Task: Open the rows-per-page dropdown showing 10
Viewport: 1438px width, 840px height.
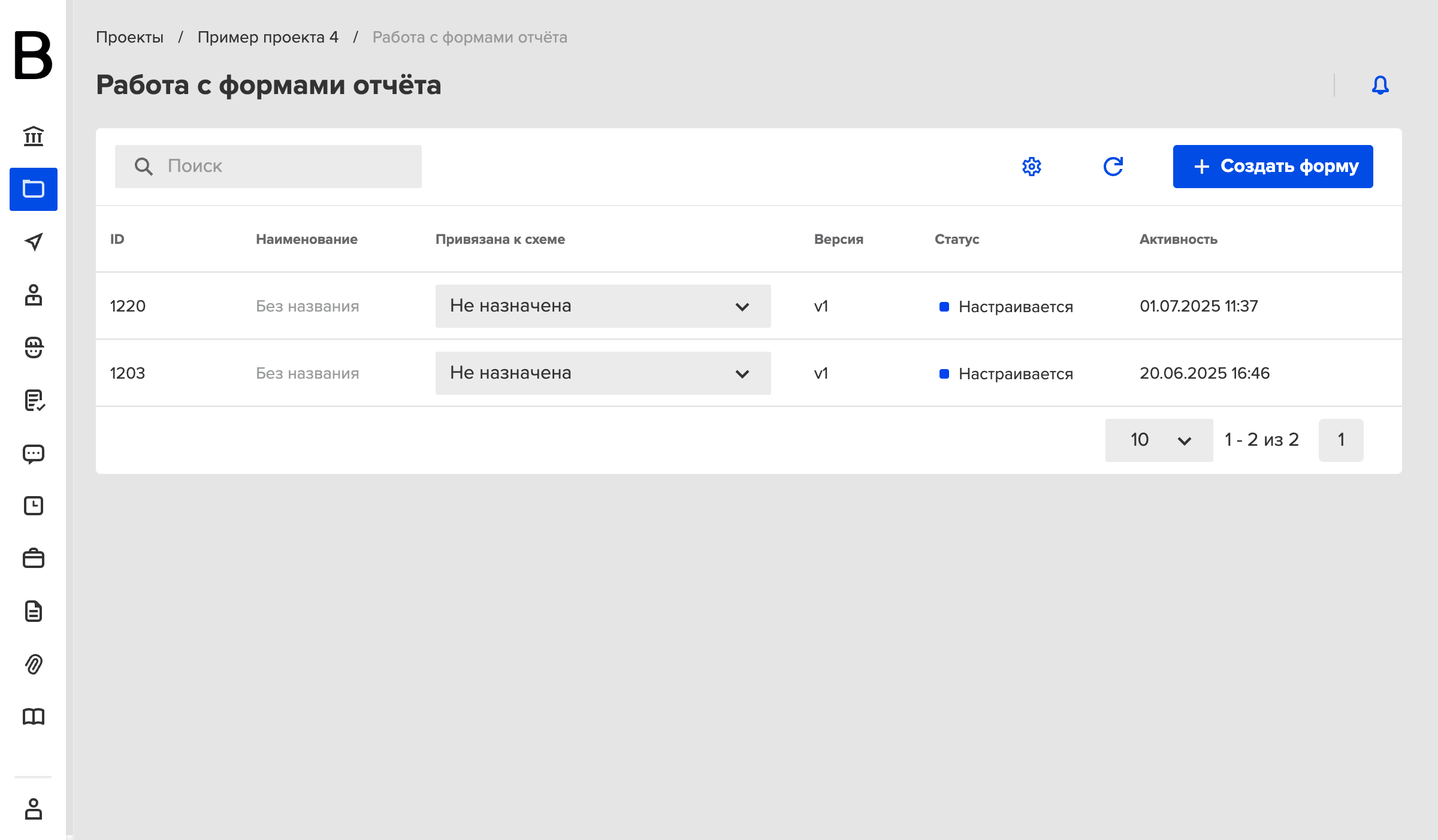Action: tap(1159, 440)
